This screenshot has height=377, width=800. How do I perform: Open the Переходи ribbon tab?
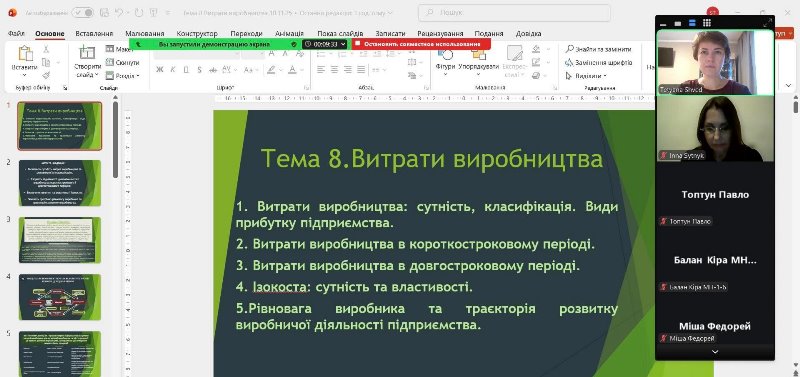tap(246, 34)
